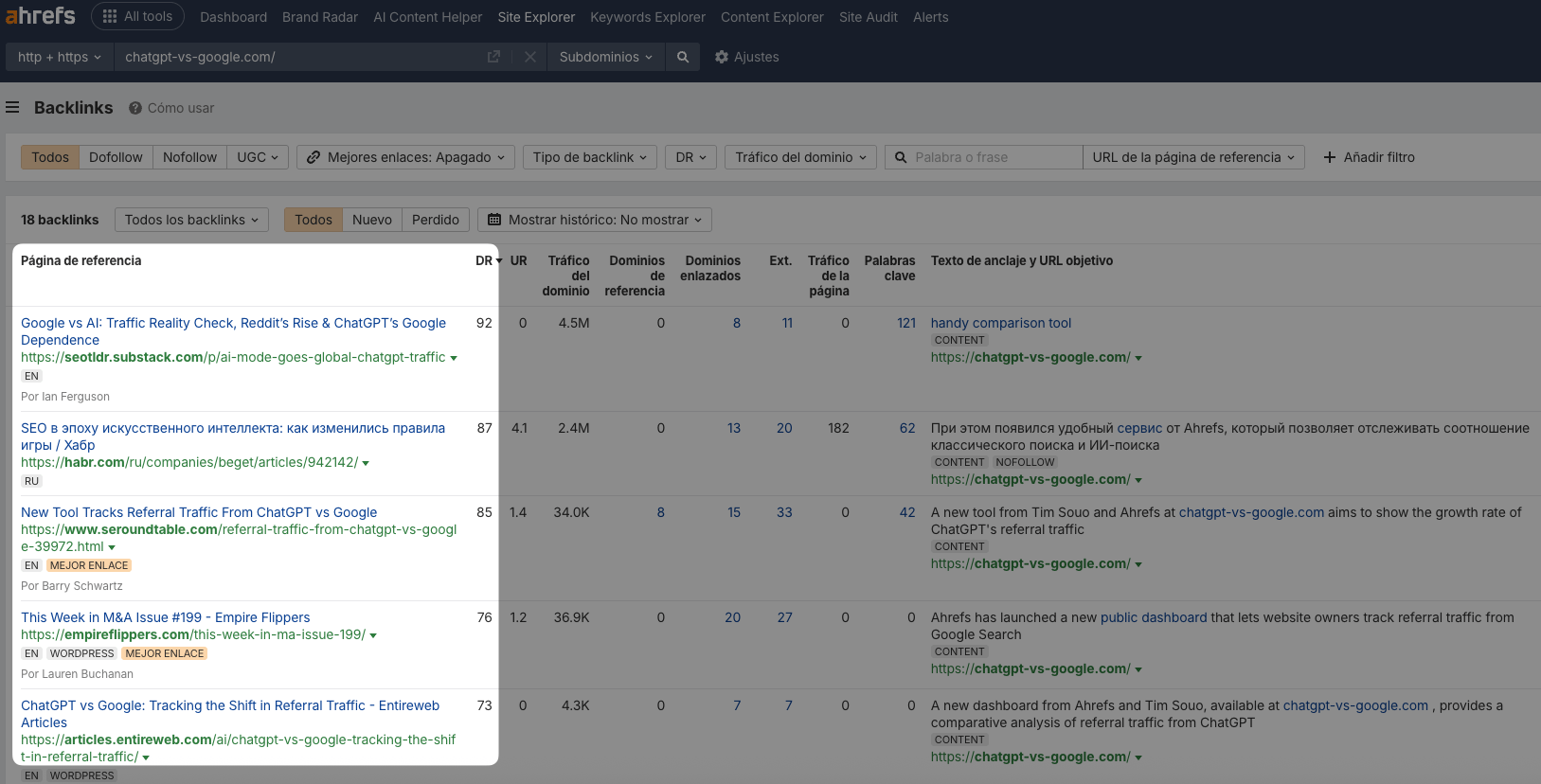The height and width of the screenshot is (784, 1541).
Task: Sort by DR column arrow
Action: coord(499,260)
